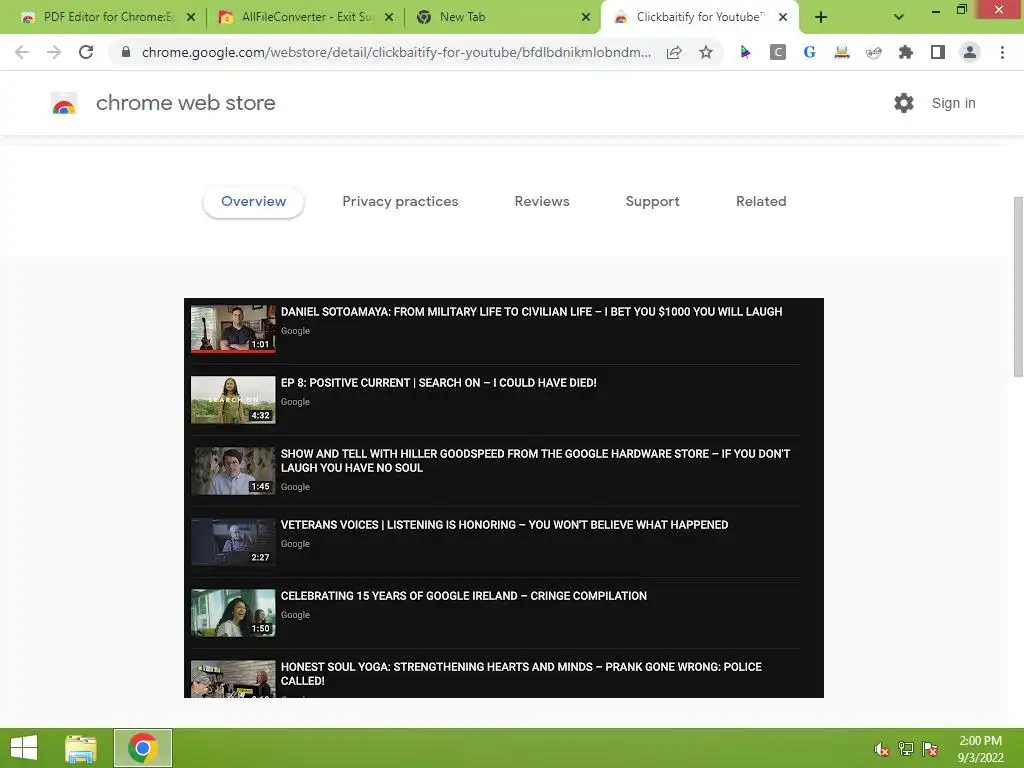This screenshot has width=1024, height=768.
Task: Open File Explorer from taskbar
Action: pos(81,748)
